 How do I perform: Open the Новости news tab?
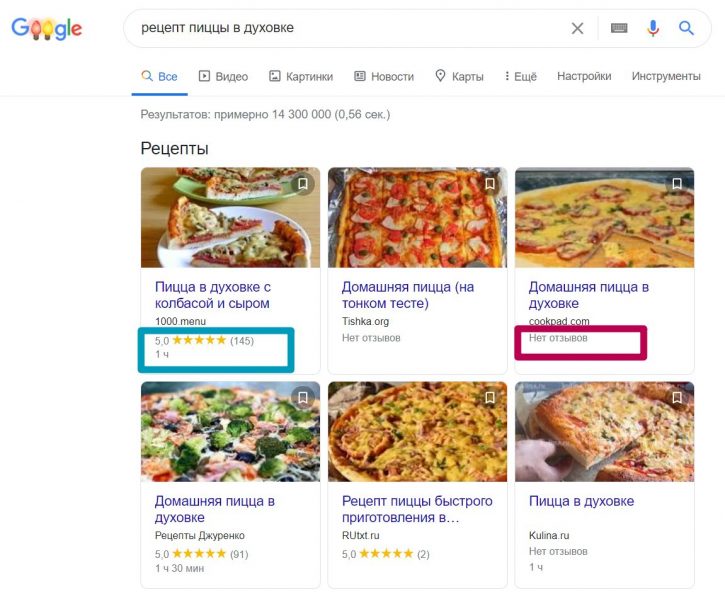(384, 76)
